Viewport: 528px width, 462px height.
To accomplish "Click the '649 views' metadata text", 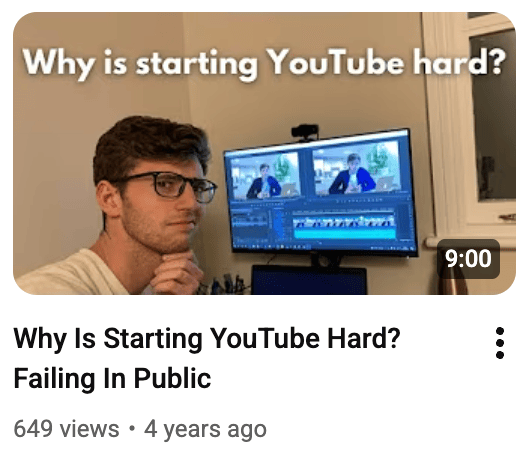I will coord(66,429).
